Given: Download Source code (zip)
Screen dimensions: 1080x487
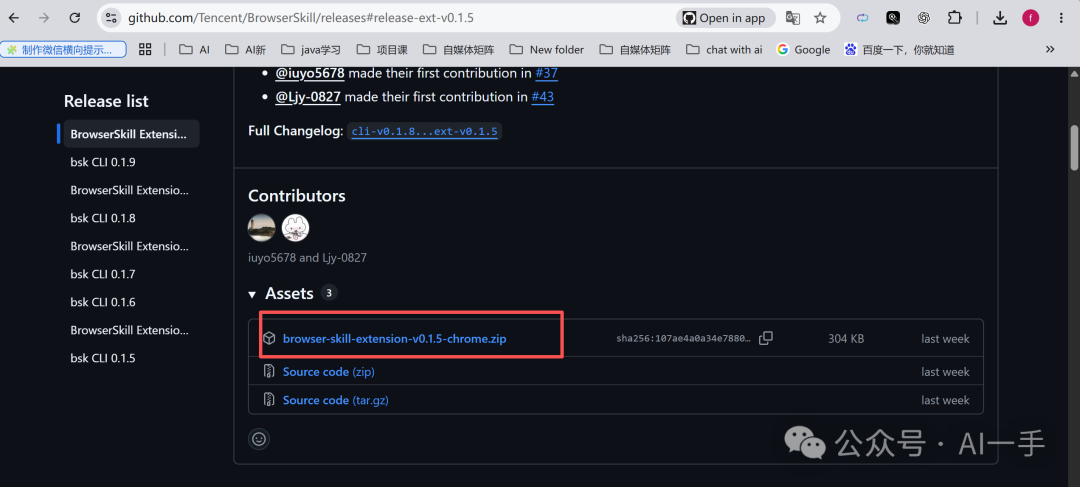Looking at the screenshot, I should pos(329,371).
